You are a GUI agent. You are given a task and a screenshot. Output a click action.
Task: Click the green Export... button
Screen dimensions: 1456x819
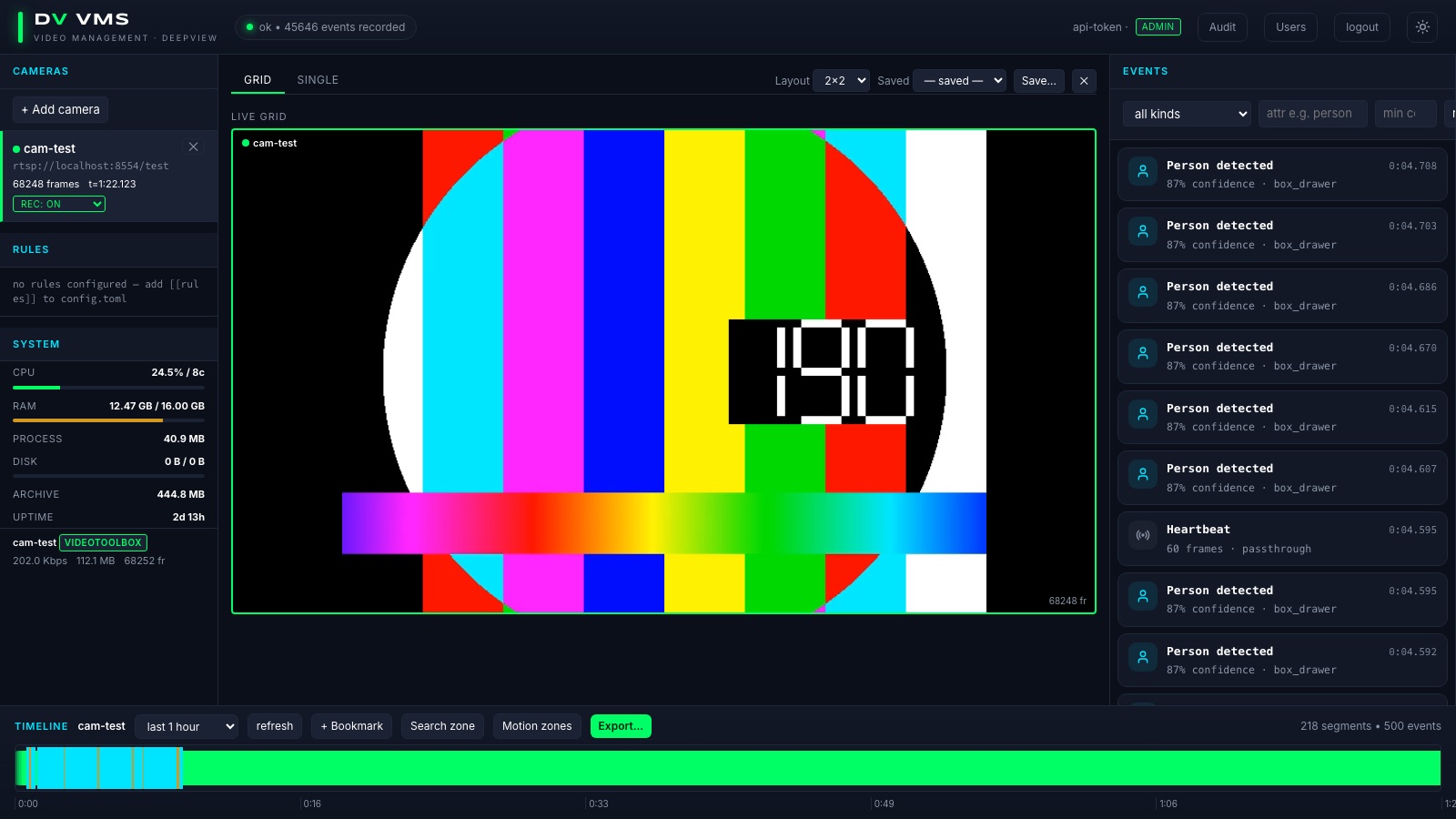pyautogui.click(x=621, y=726)
